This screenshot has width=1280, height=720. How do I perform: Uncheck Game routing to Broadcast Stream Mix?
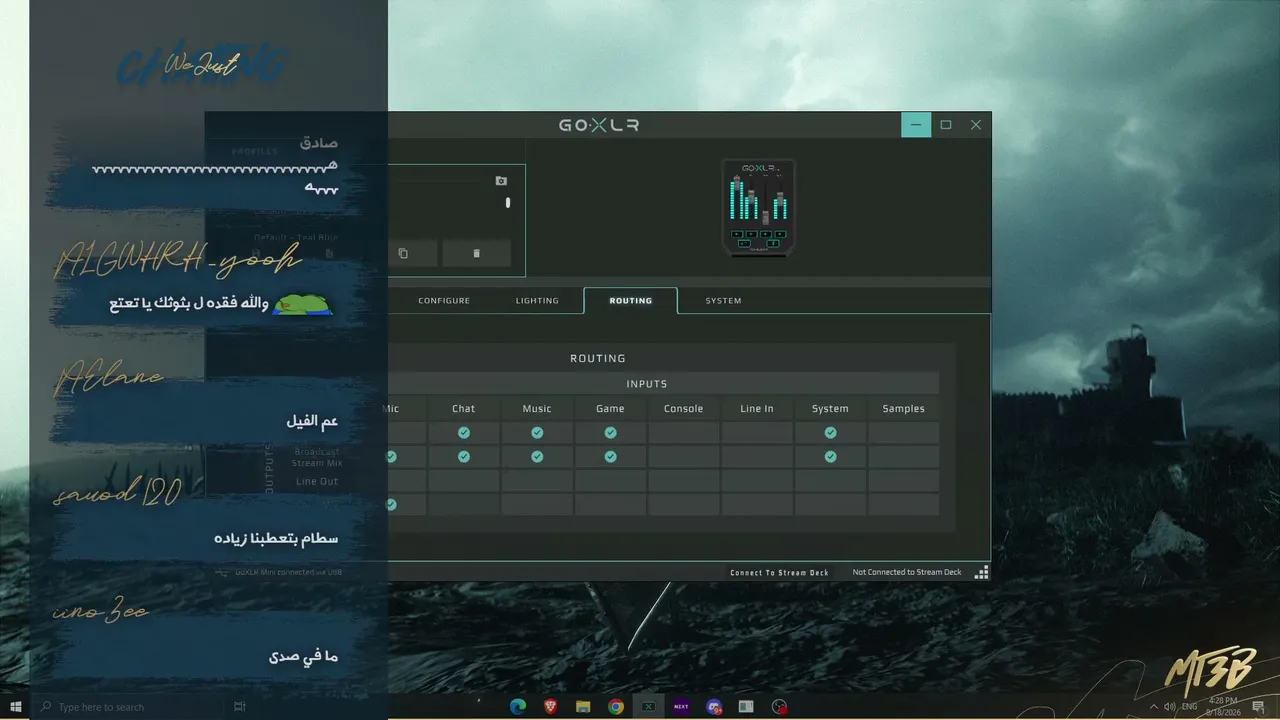pyautogui.click(x=610, y=457)
